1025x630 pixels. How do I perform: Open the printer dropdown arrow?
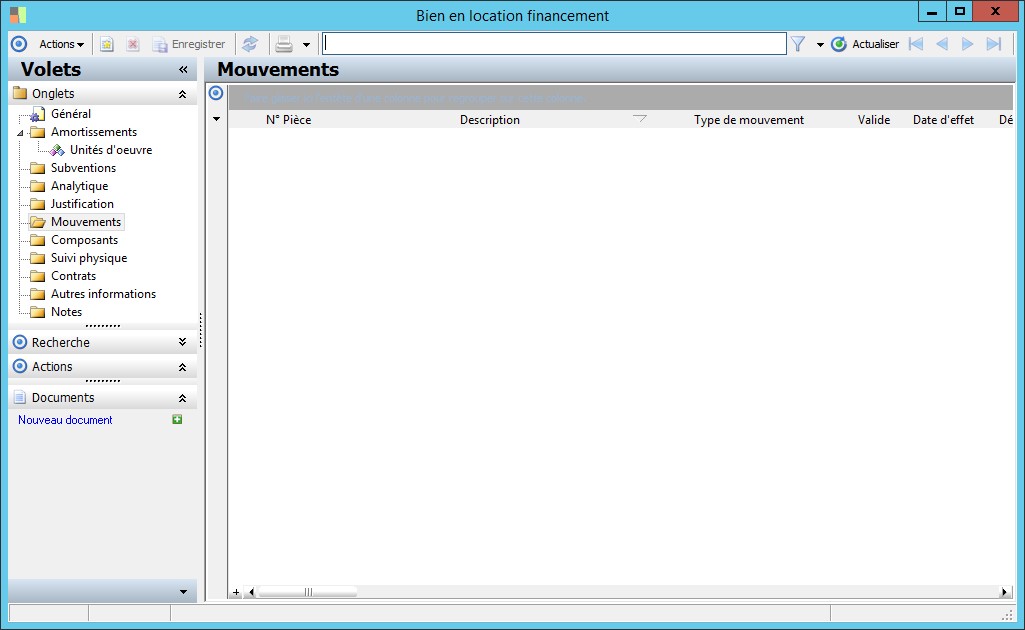(x=306, y=45)
